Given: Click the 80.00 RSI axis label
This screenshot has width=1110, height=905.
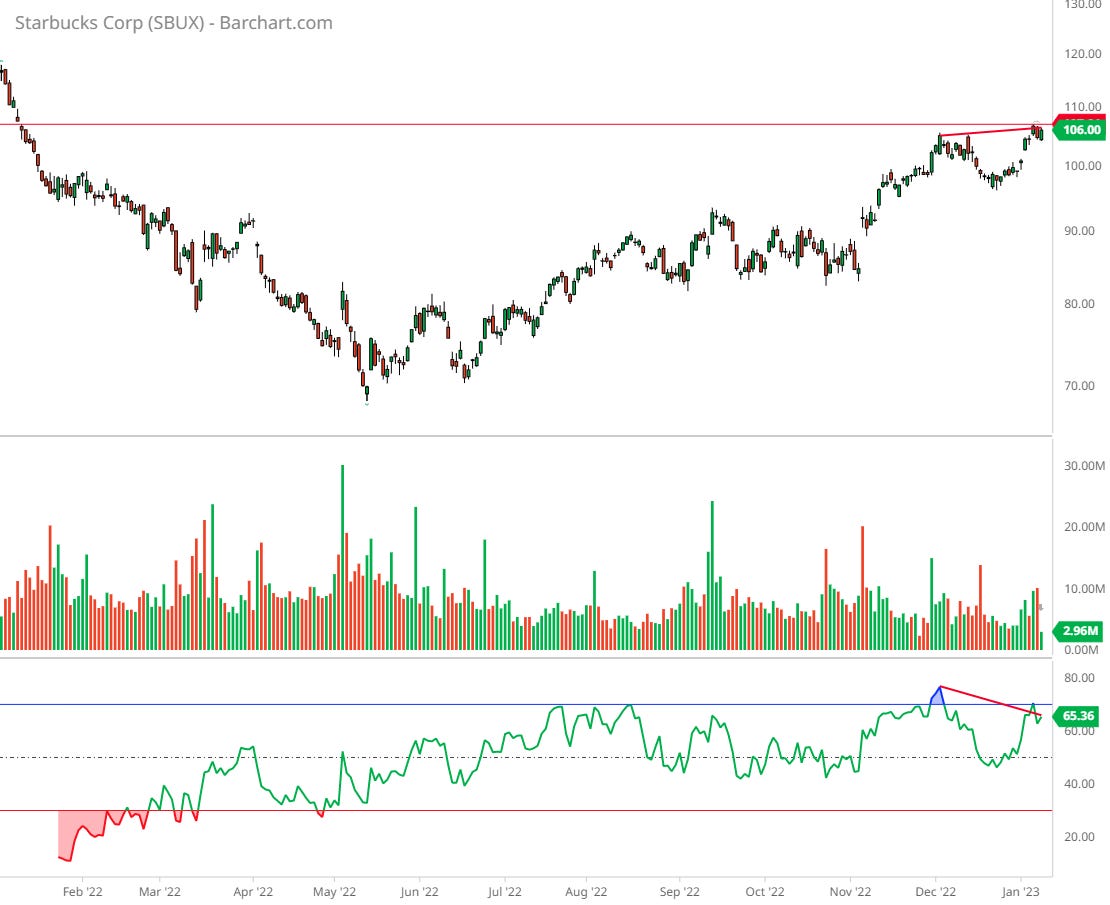Looking at the screenshot, I should [1079, 678].
